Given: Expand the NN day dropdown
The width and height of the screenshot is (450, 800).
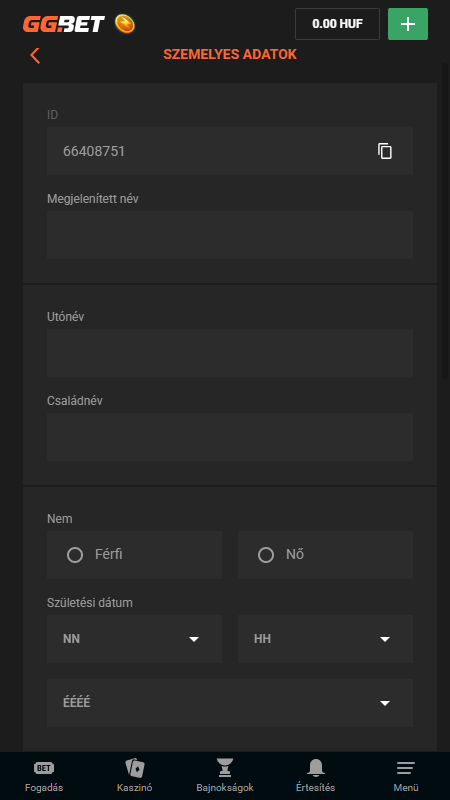Looking at the screenshot, I should [x=134, y=639].
